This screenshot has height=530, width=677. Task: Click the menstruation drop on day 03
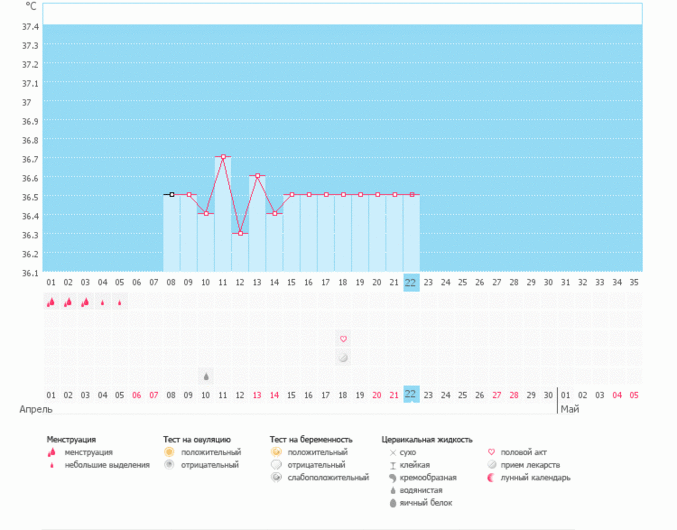tap(85, 301)
